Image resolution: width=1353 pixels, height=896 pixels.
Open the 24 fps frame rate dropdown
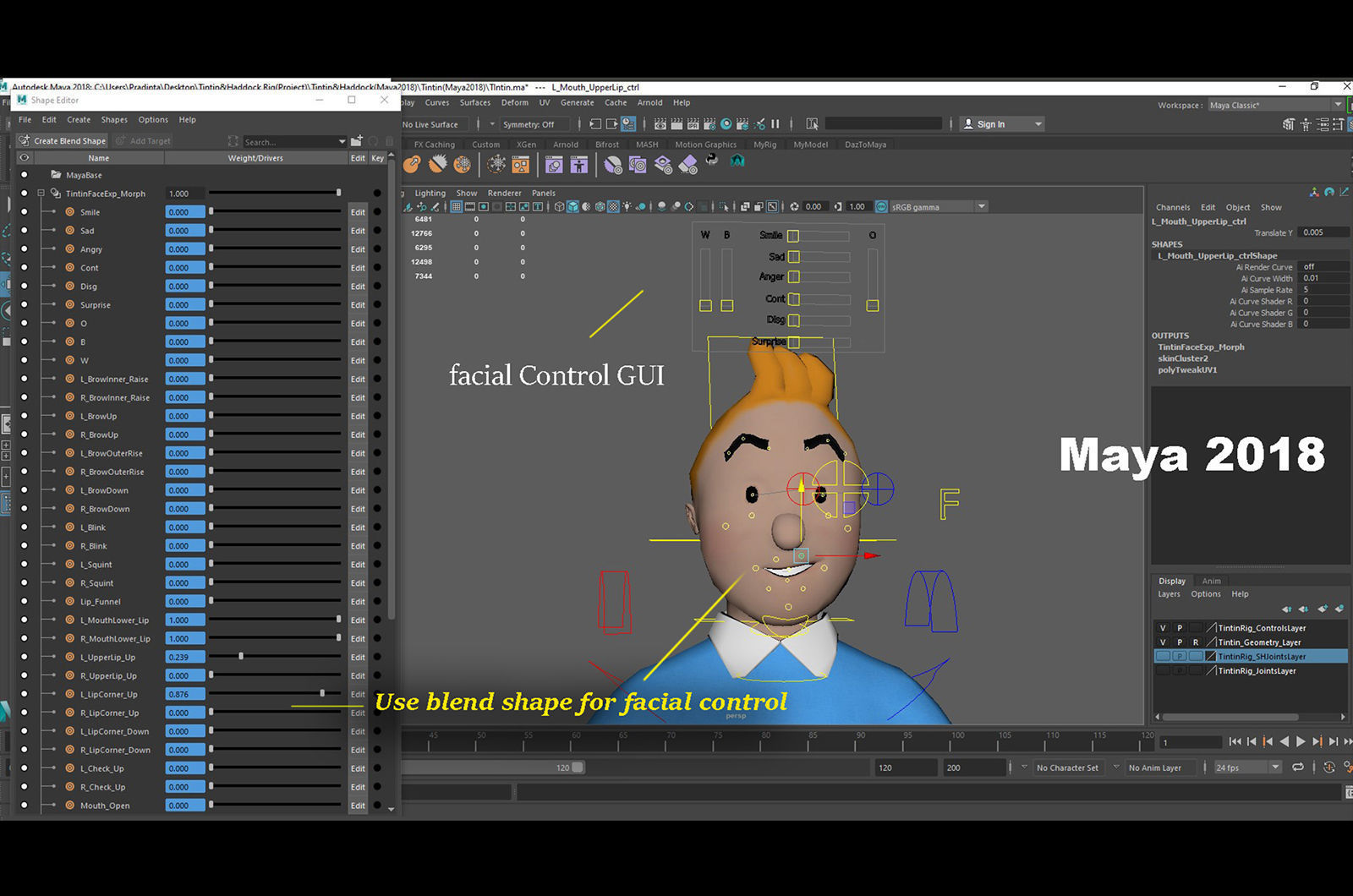click(x=1247, y=768)
